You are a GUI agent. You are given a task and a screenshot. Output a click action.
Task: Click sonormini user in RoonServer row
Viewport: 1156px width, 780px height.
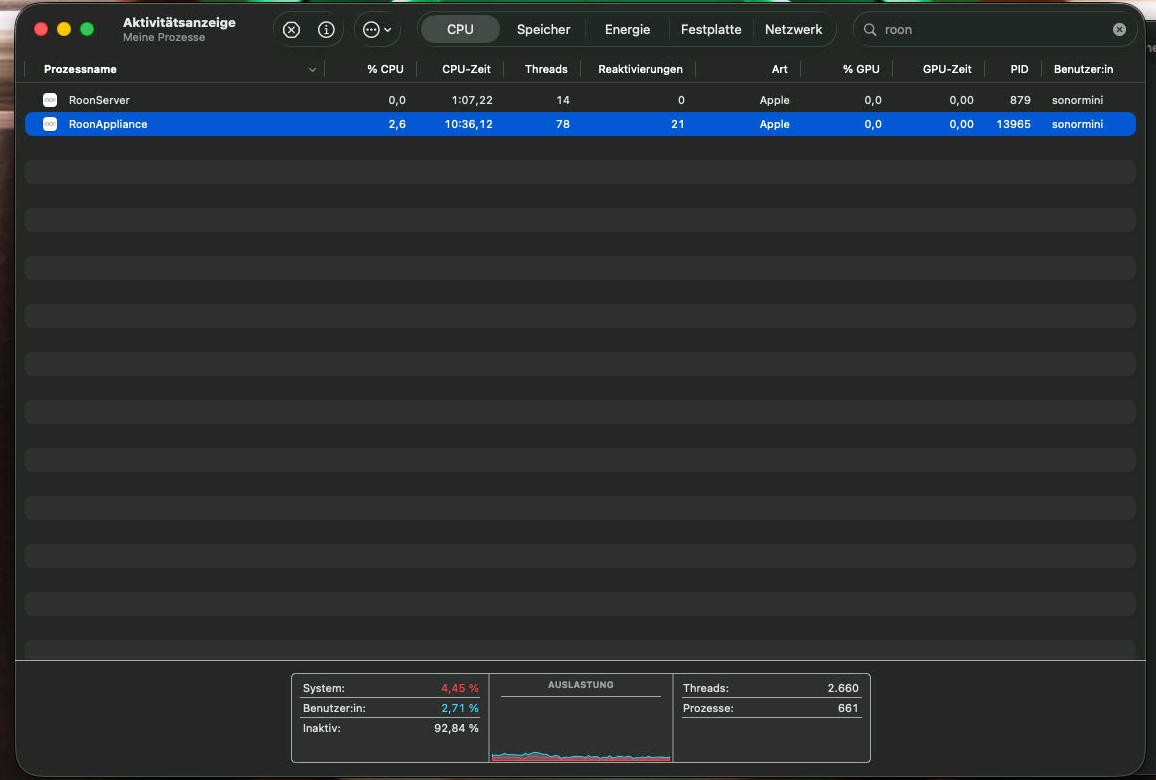click(1077, 100)
